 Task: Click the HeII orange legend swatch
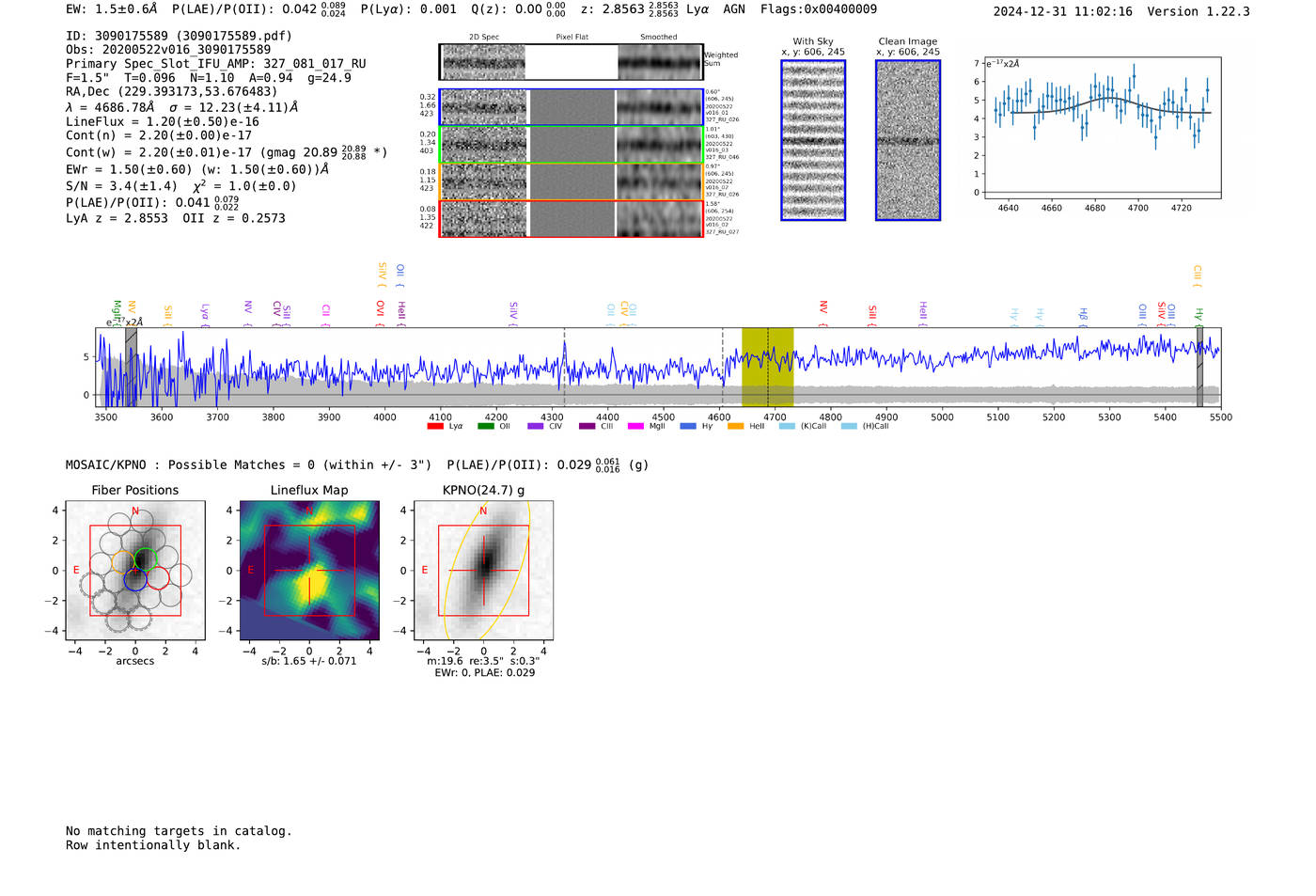click(736, 427)
